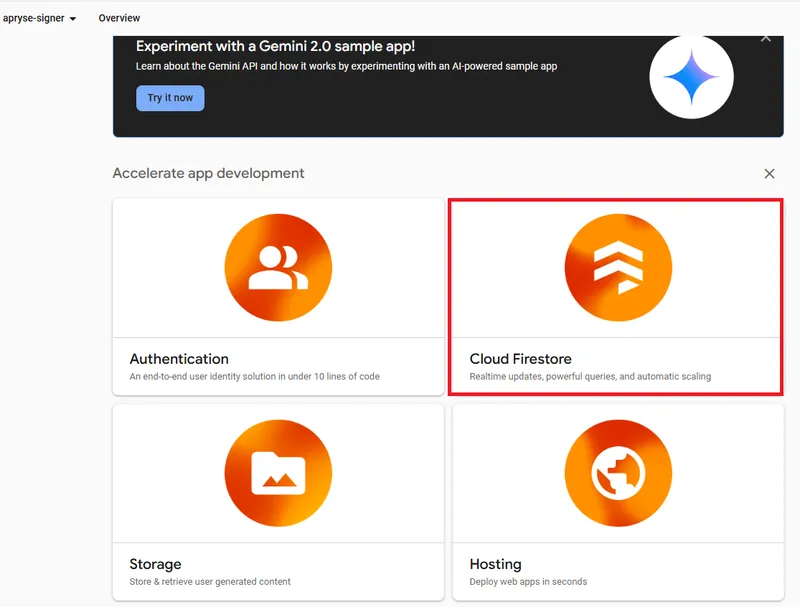Click 'Realtime updates, powerful queries' description
Viewport: 800px width, 607px height.
pyautogui.click(x=590, y=376)
